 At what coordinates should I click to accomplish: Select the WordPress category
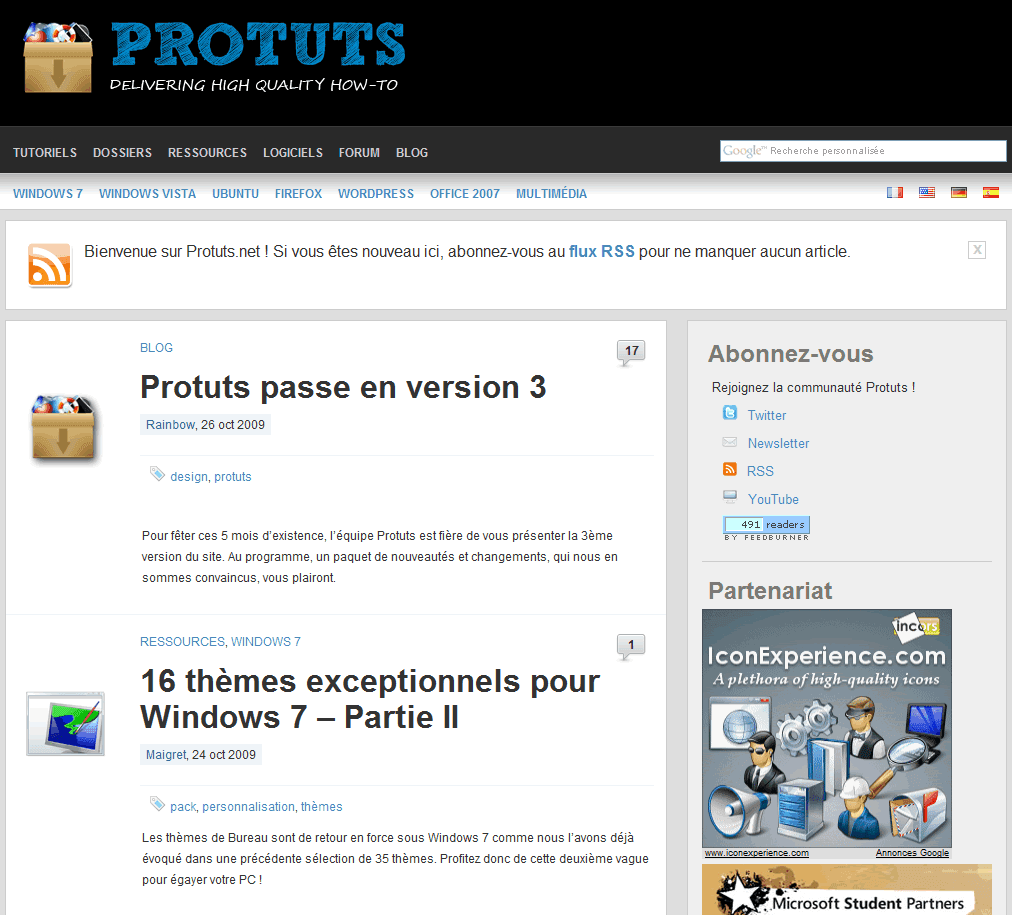376,194
